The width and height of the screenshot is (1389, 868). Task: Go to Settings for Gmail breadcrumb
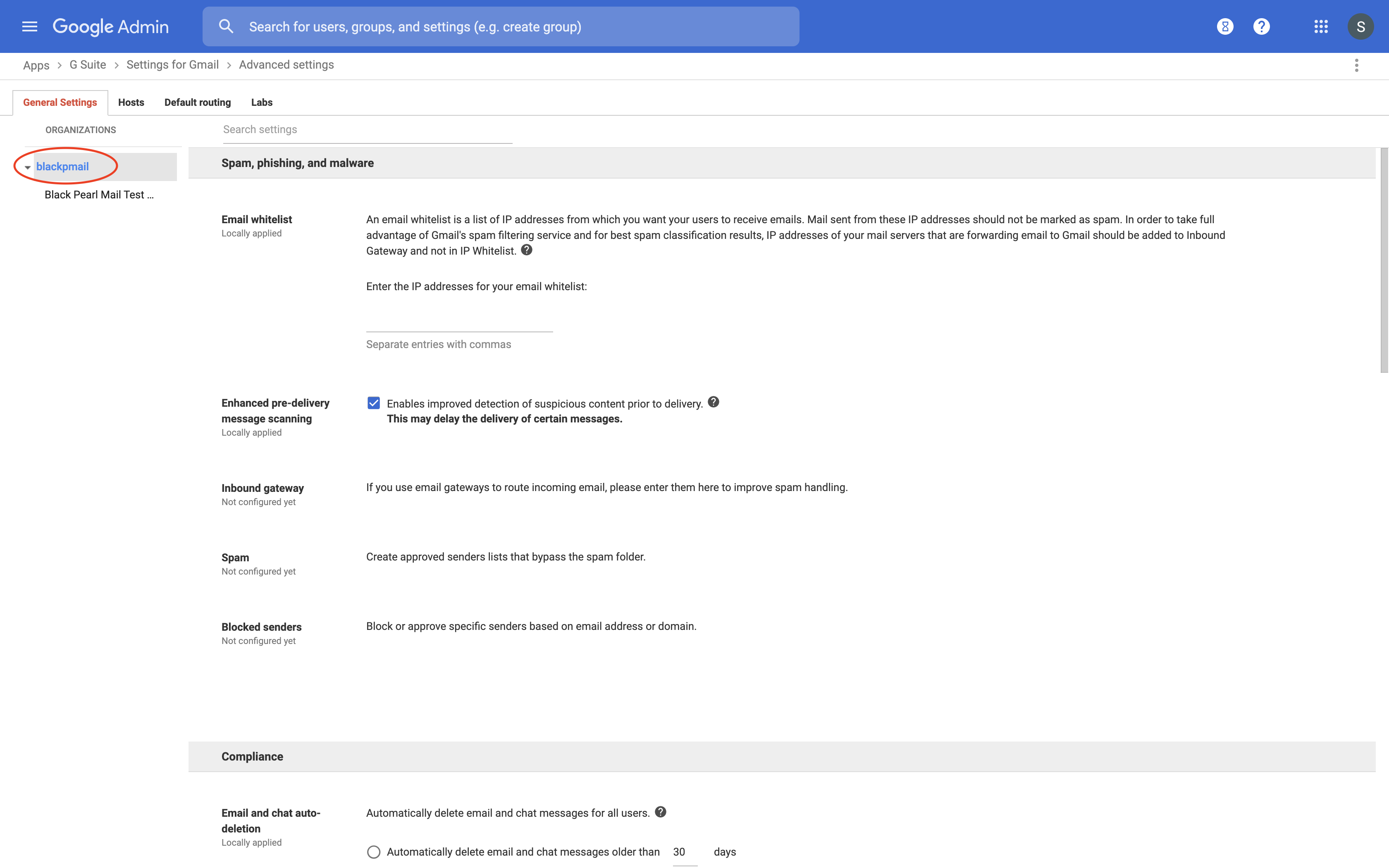pos(172,65)
